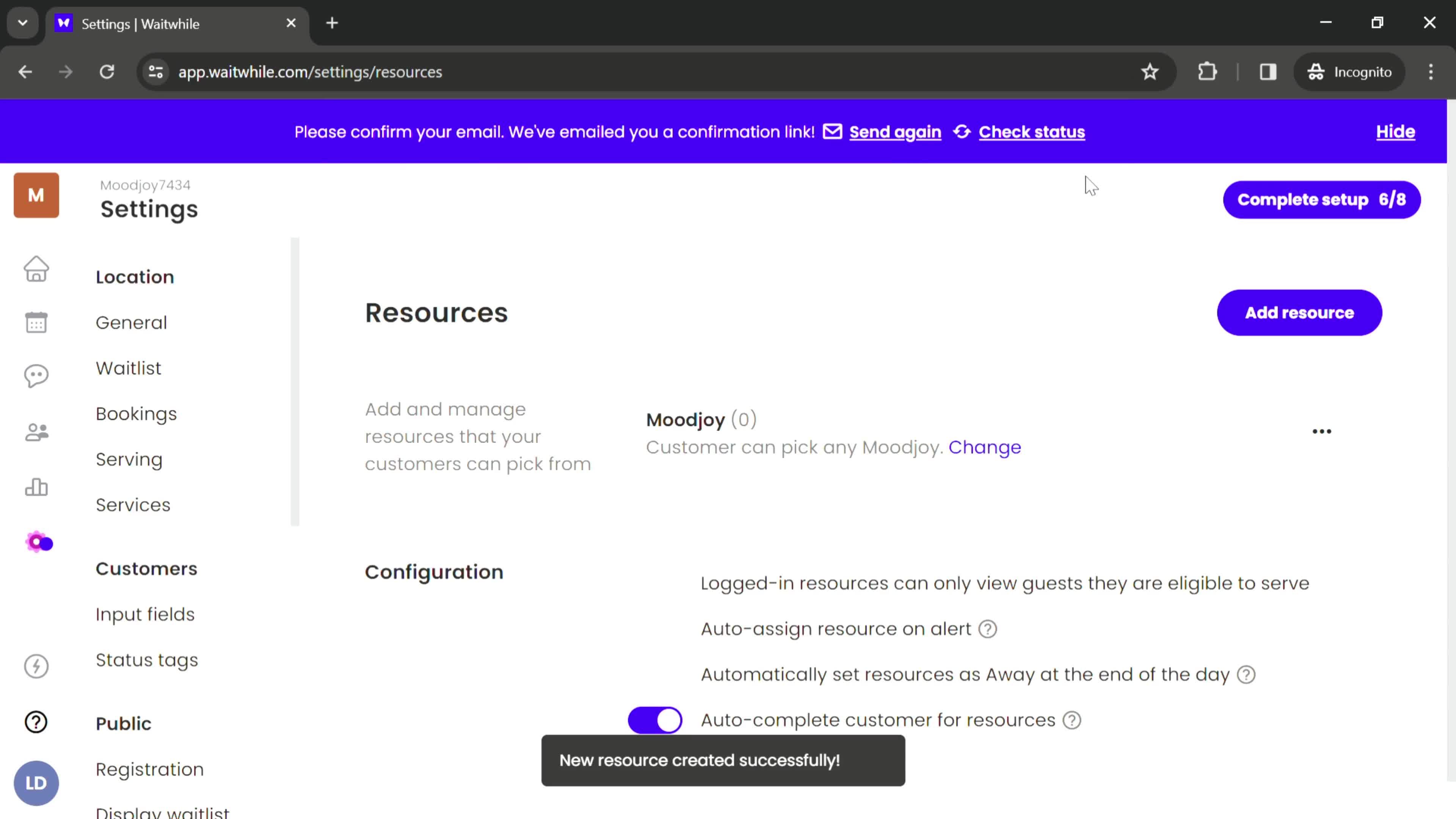Click the browser back arrow
Viewport: 1456px width, 819px height.
[25, 72]
